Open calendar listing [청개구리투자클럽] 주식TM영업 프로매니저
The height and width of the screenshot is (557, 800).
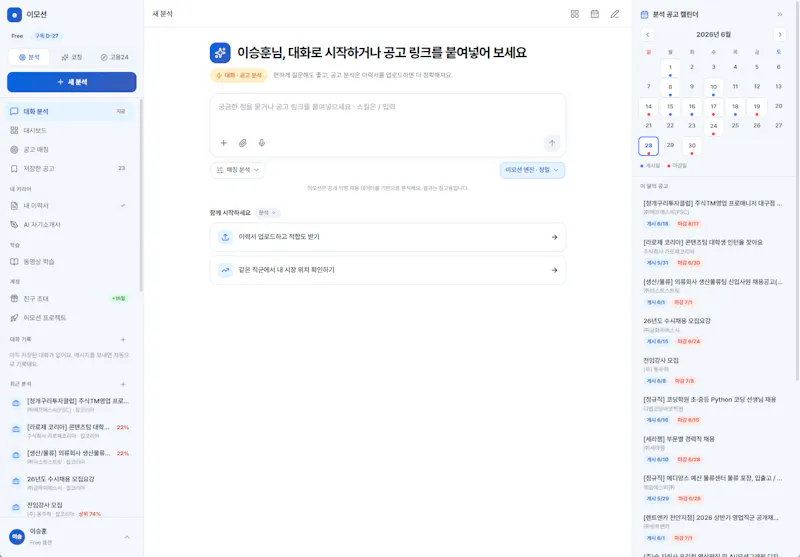tap(713, 213)
